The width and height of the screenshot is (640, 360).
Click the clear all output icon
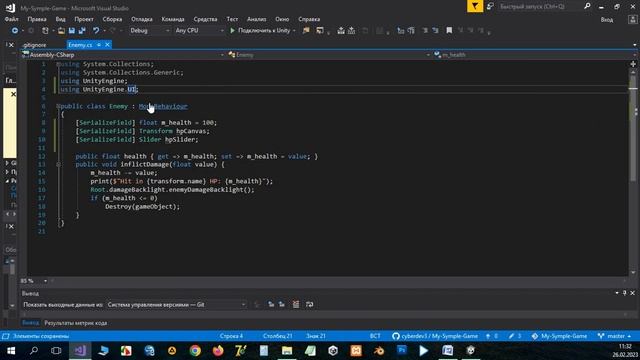tap(296, 304)
